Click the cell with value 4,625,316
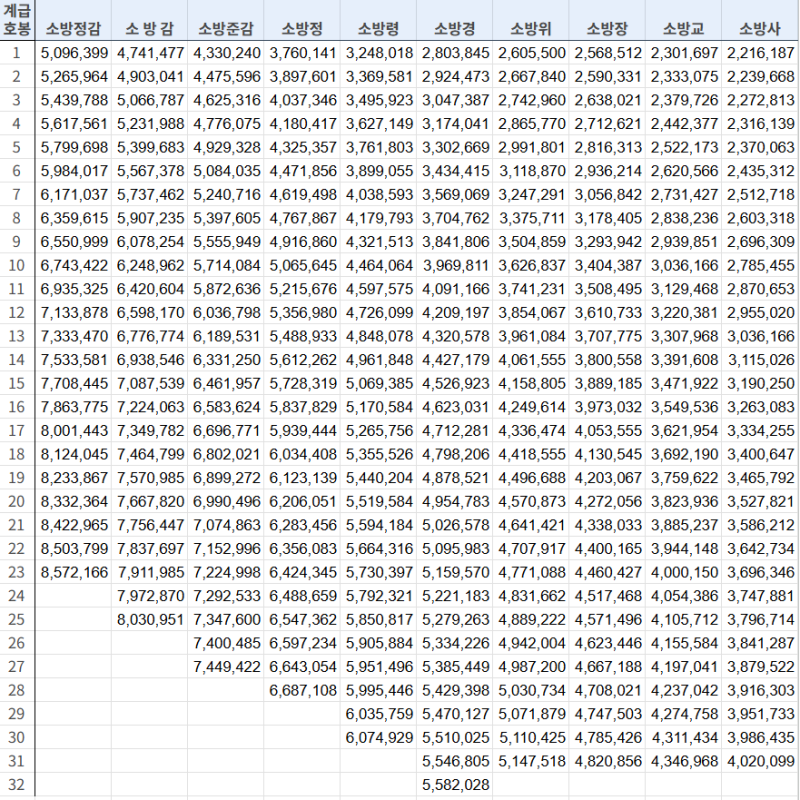800x800 pixels. pyautogui.click(x=226, y=100)
